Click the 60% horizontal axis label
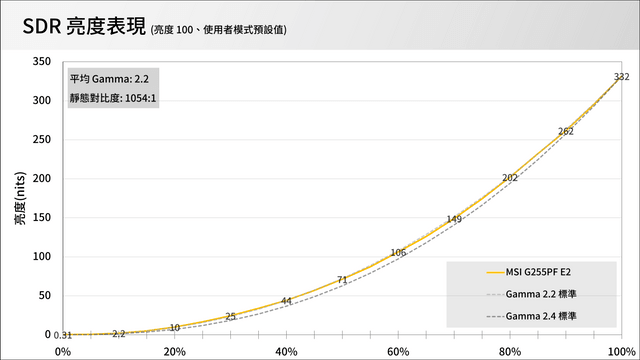 [x=398, y=351]
